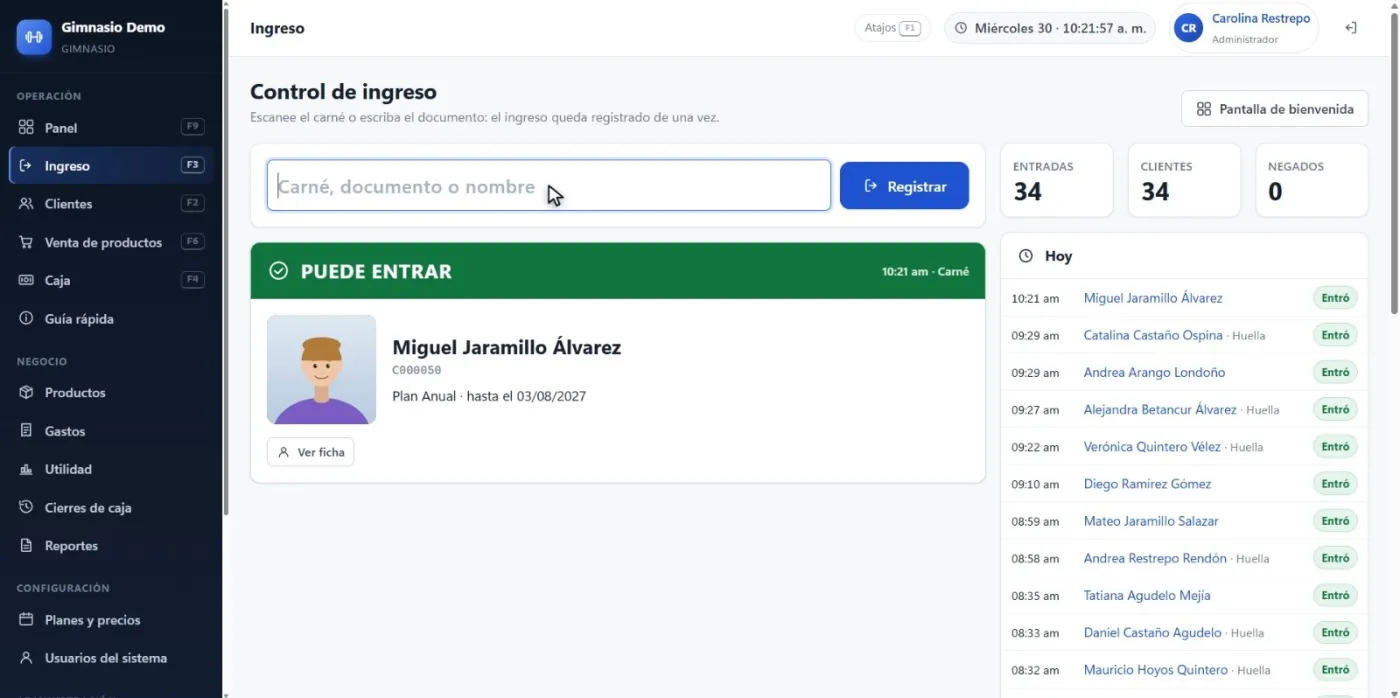Click Ver ficha for Miguel Jaramillo
The width and height of the screenshot is (1400, 698).
(x=310, y=452)
